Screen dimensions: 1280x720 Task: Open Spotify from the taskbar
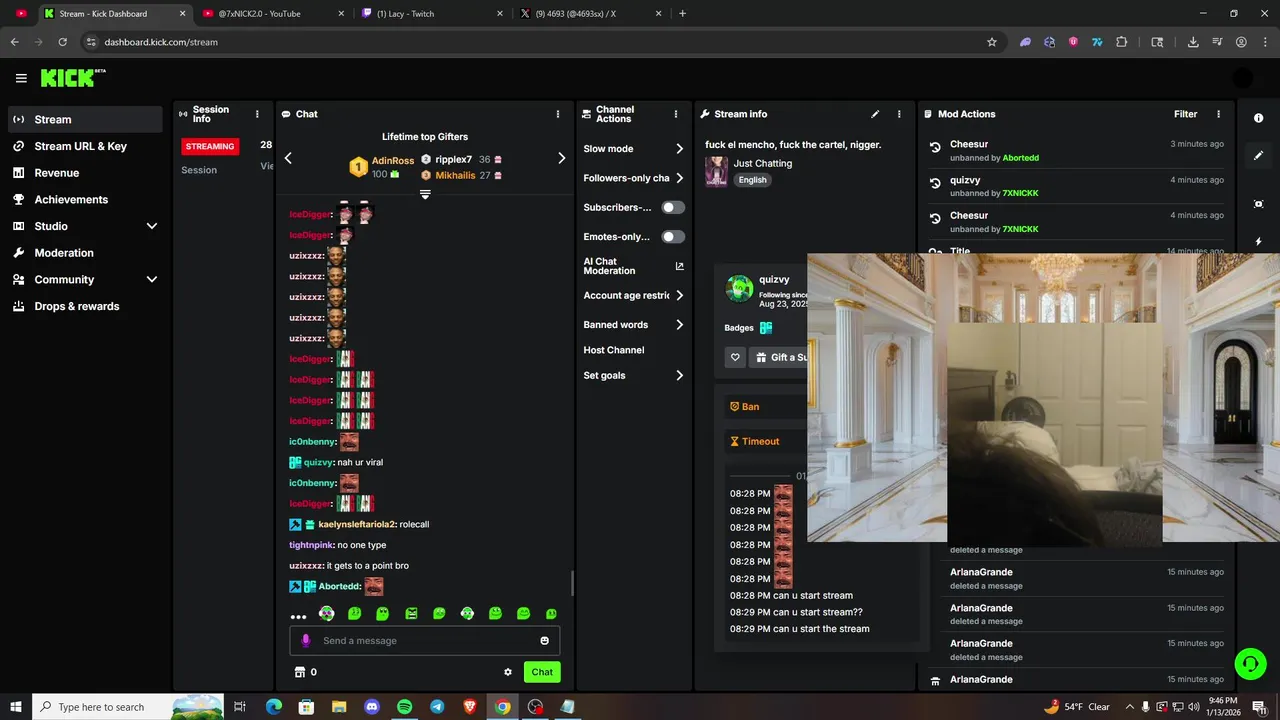(405, 707)
